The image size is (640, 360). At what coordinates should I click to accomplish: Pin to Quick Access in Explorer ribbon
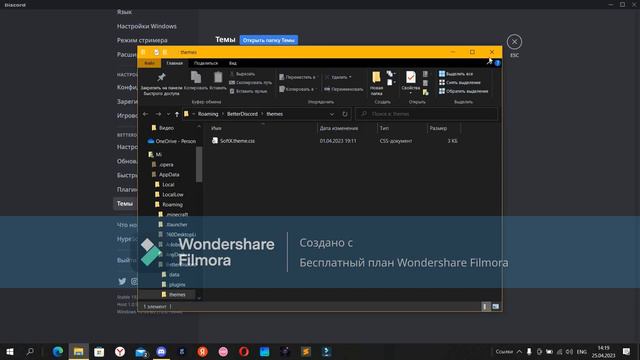point(161,84)
